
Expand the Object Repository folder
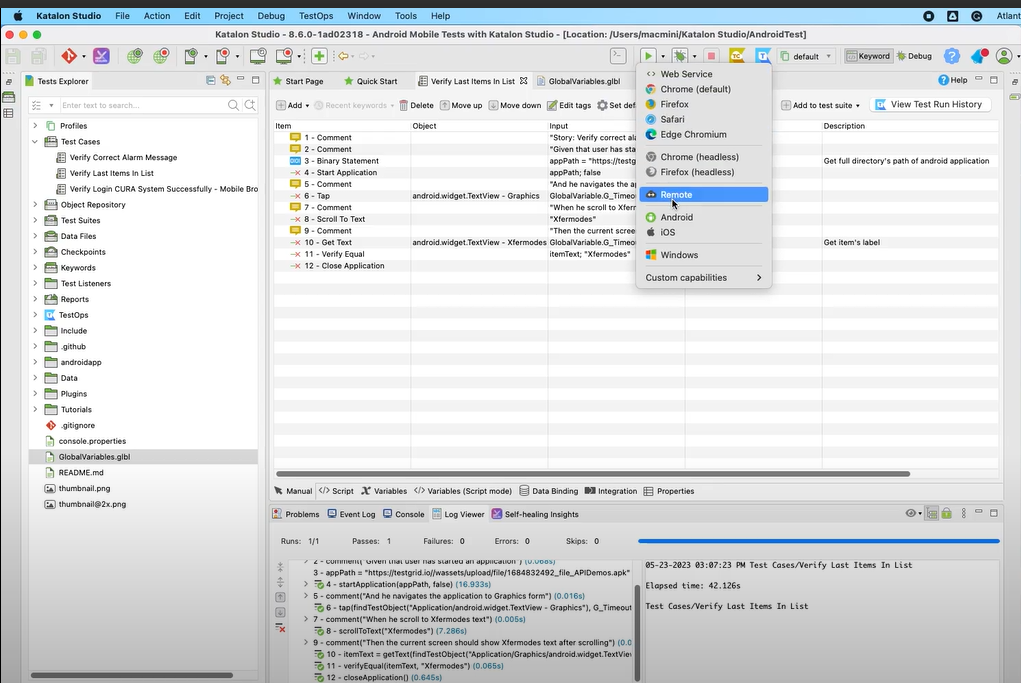coord(35,204)
